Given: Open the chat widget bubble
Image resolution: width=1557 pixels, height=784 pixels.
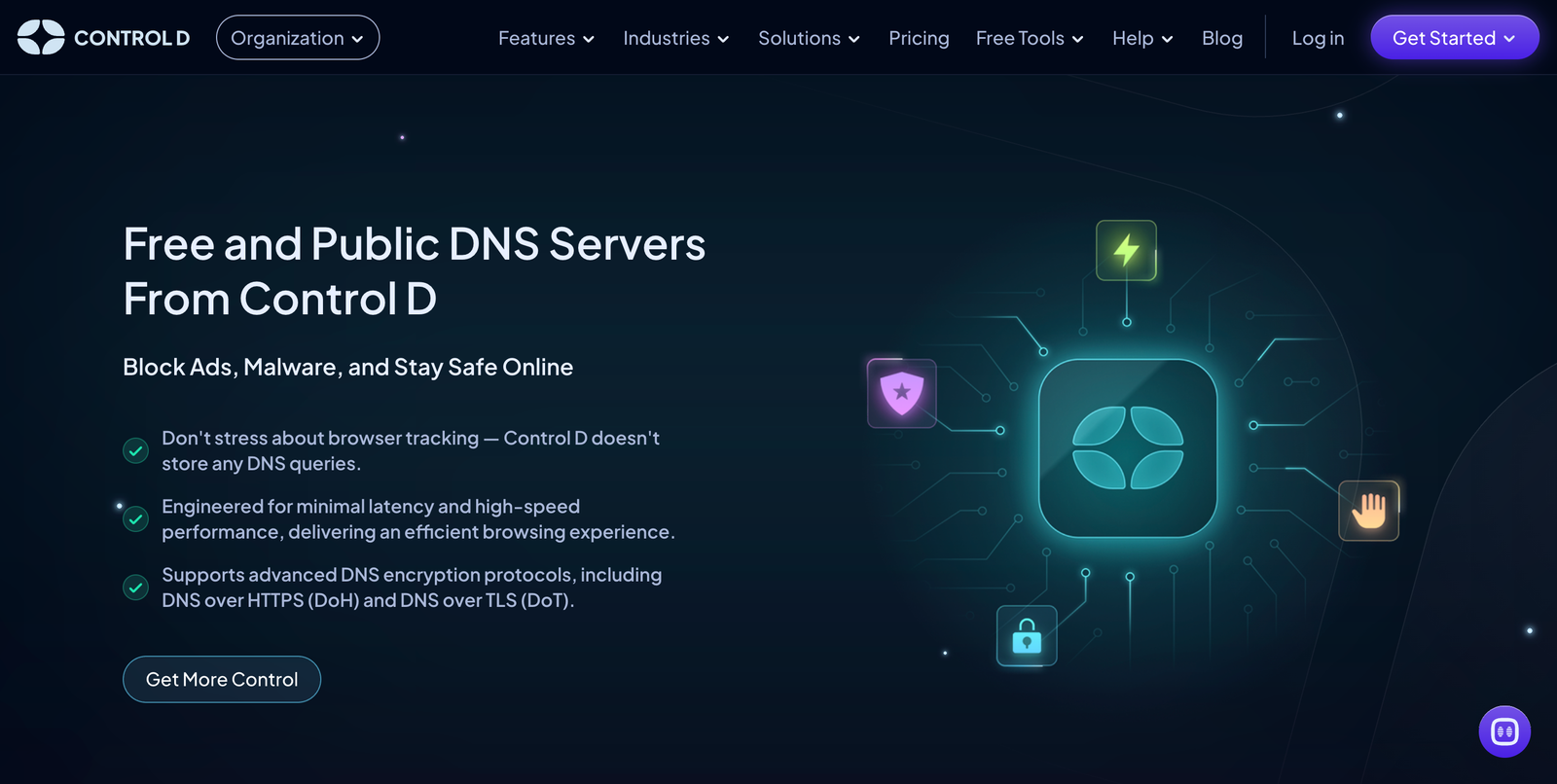Looking at the screenshot, I should [x=1504, y=731].
